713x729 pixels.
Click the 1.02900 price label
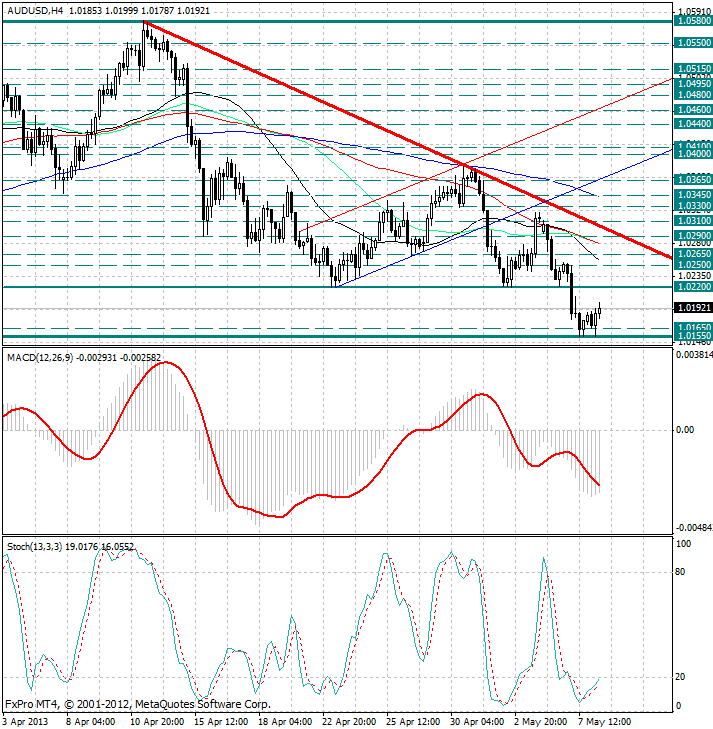click(693, 236)
